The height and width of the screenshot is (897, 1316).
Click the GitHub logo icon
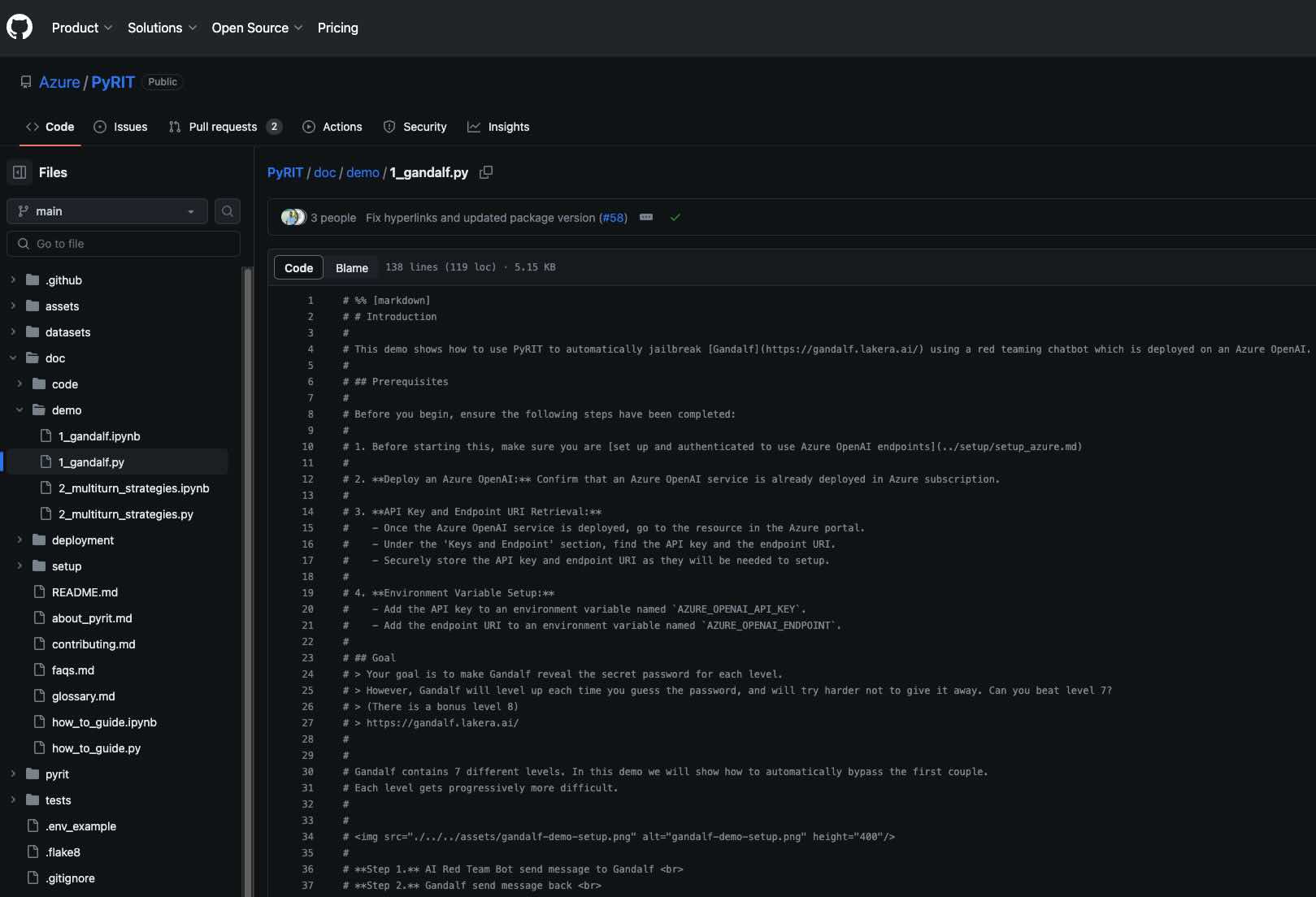20,27
